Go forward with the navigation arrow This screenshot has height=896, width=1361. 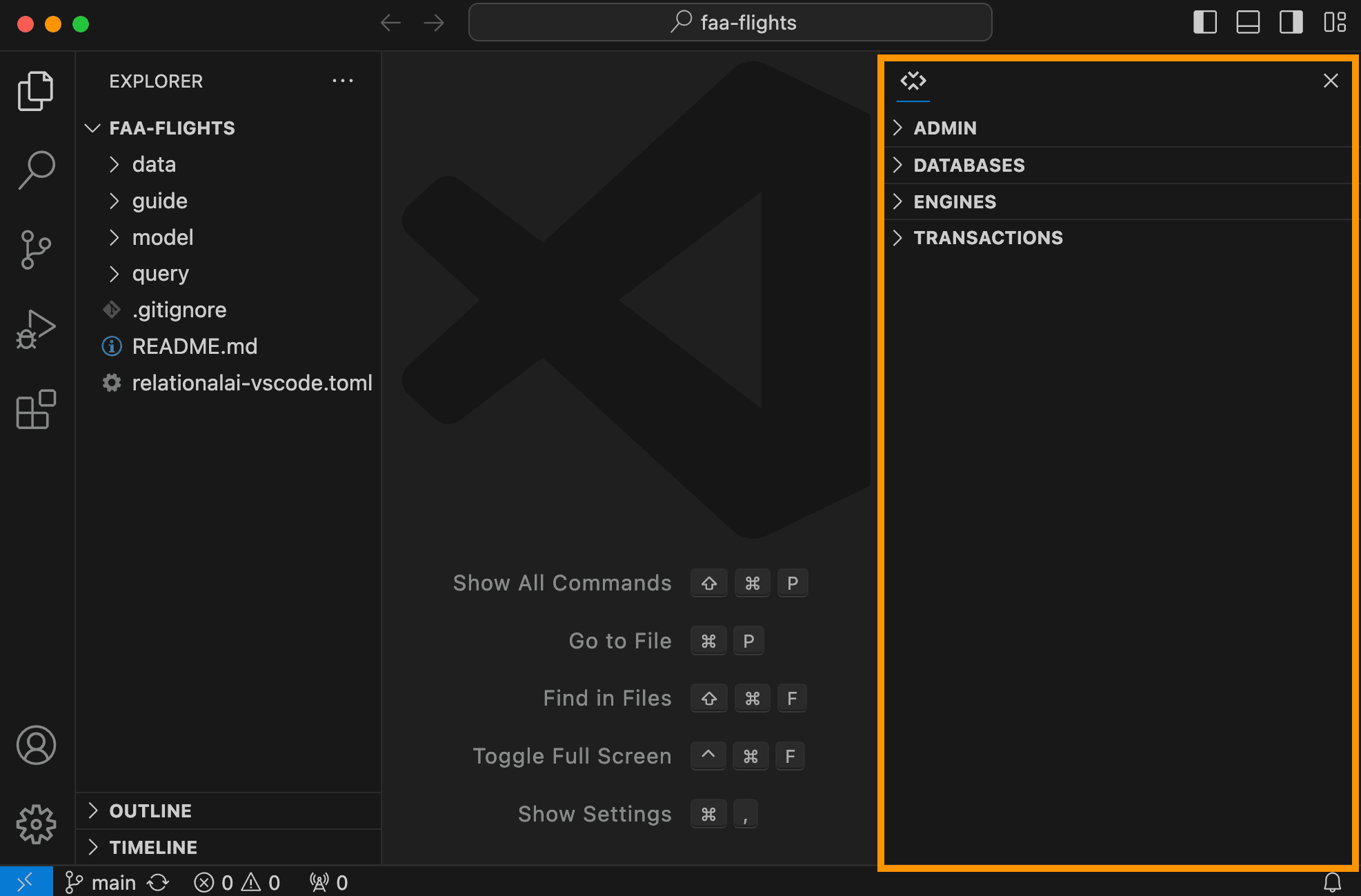pos(434,23)
